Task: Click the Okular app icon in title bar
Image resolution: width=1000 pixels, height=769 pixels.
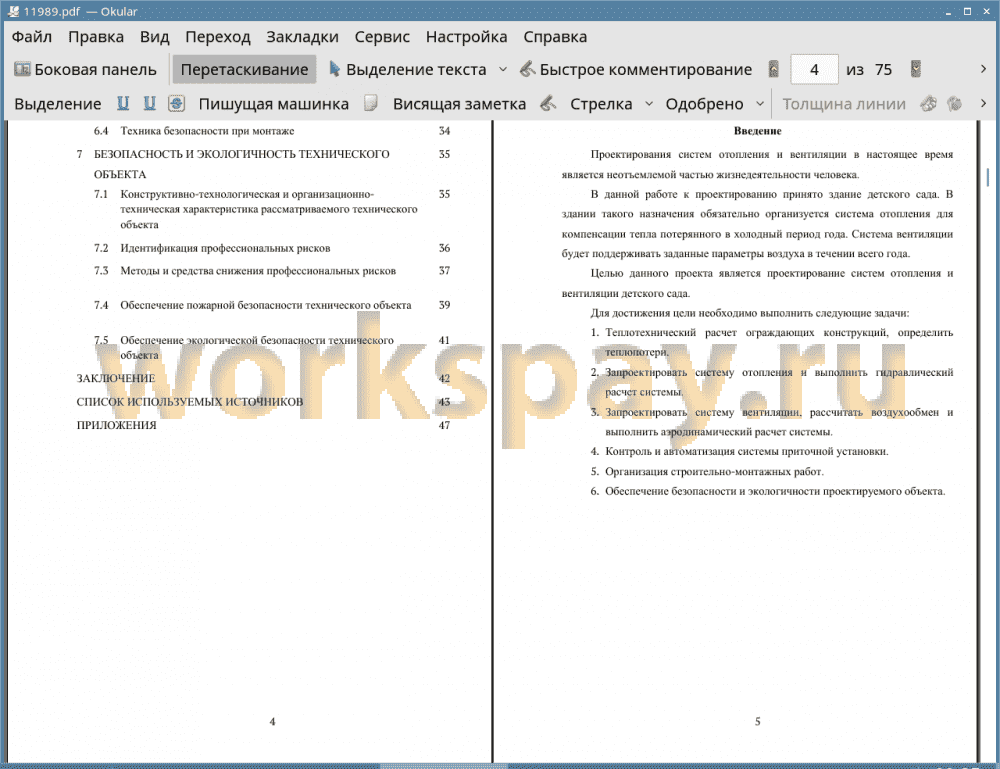Action: click(13, 11)
